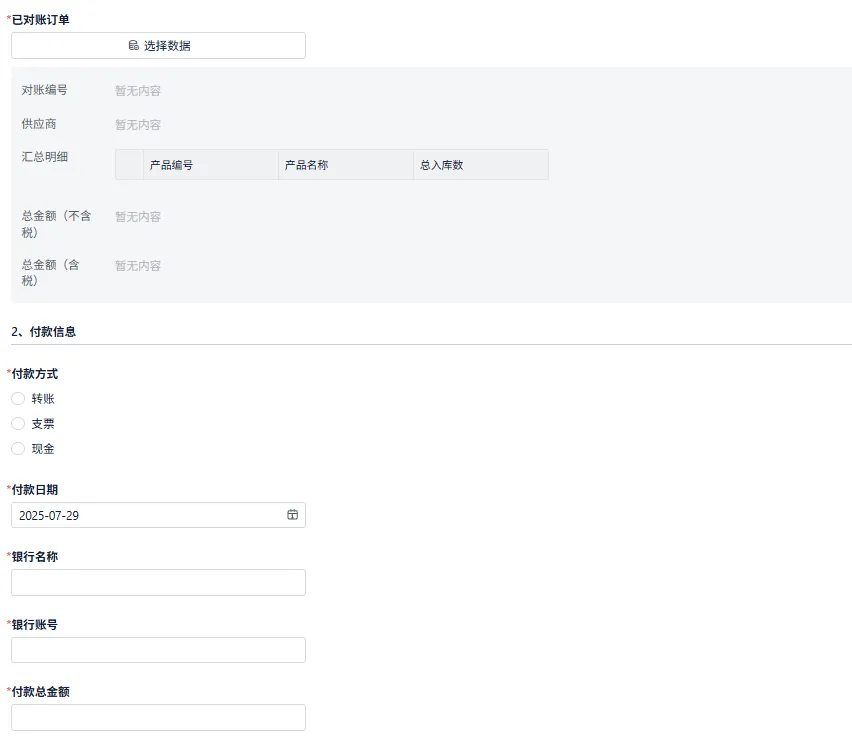Click the 产品编号 column header
The width and height of the screenshot is (852, 744).
click(x=211, y=165)
